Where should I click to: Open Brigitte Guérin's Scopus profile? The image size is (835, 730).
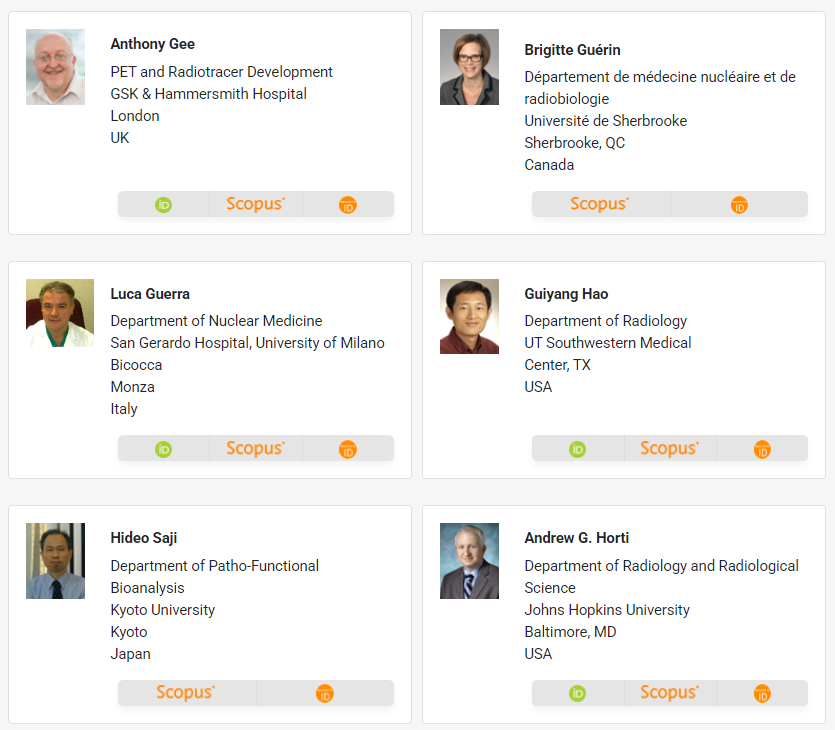click(600, 204)
